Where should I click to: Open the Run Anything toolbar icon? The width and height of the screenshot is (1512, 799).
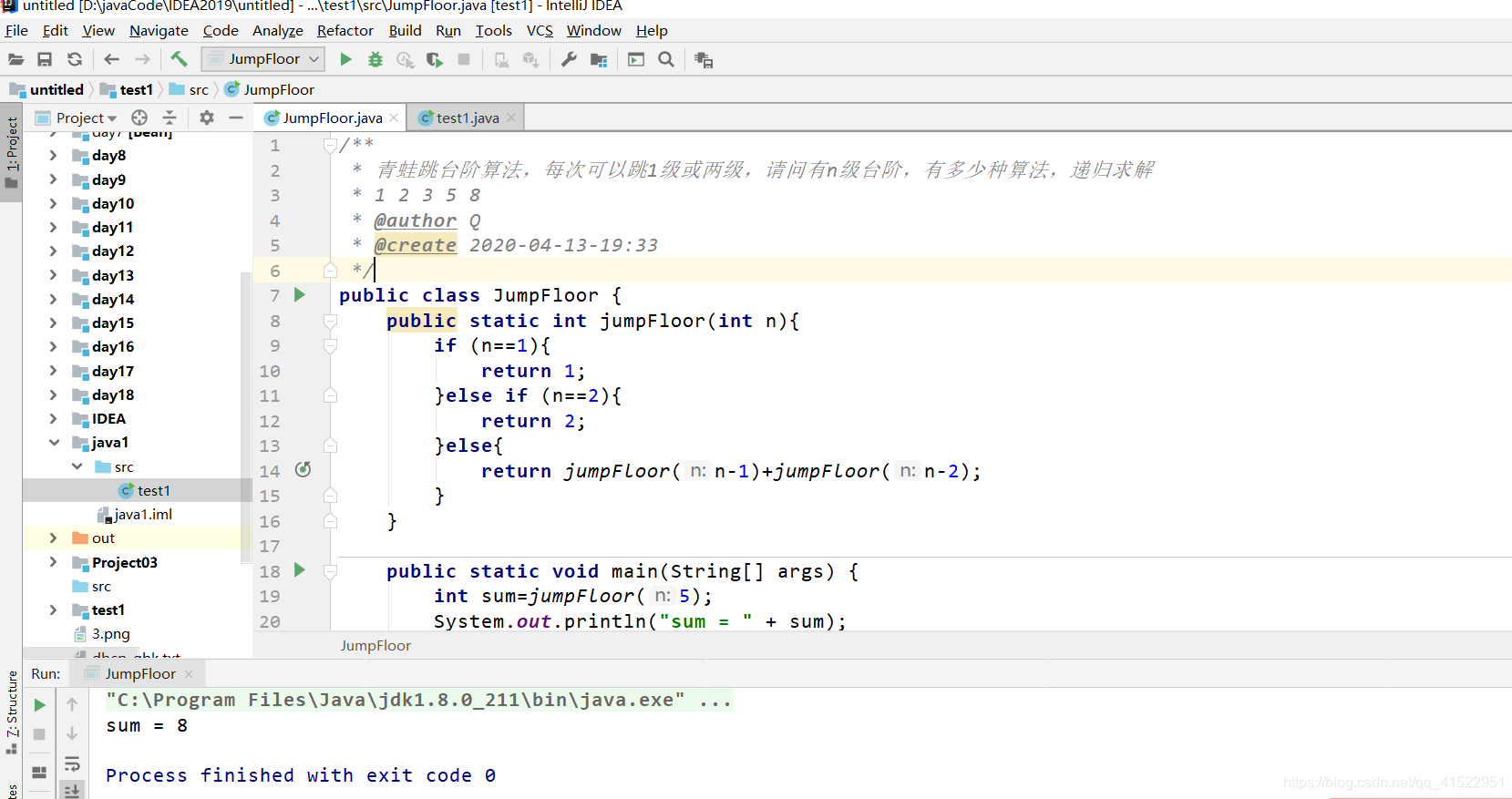tap(636, 59)
